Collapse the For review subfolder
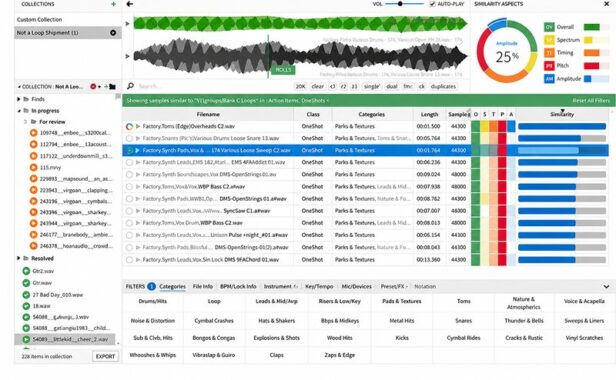The image size is (616, 380). tap(25, 122)
